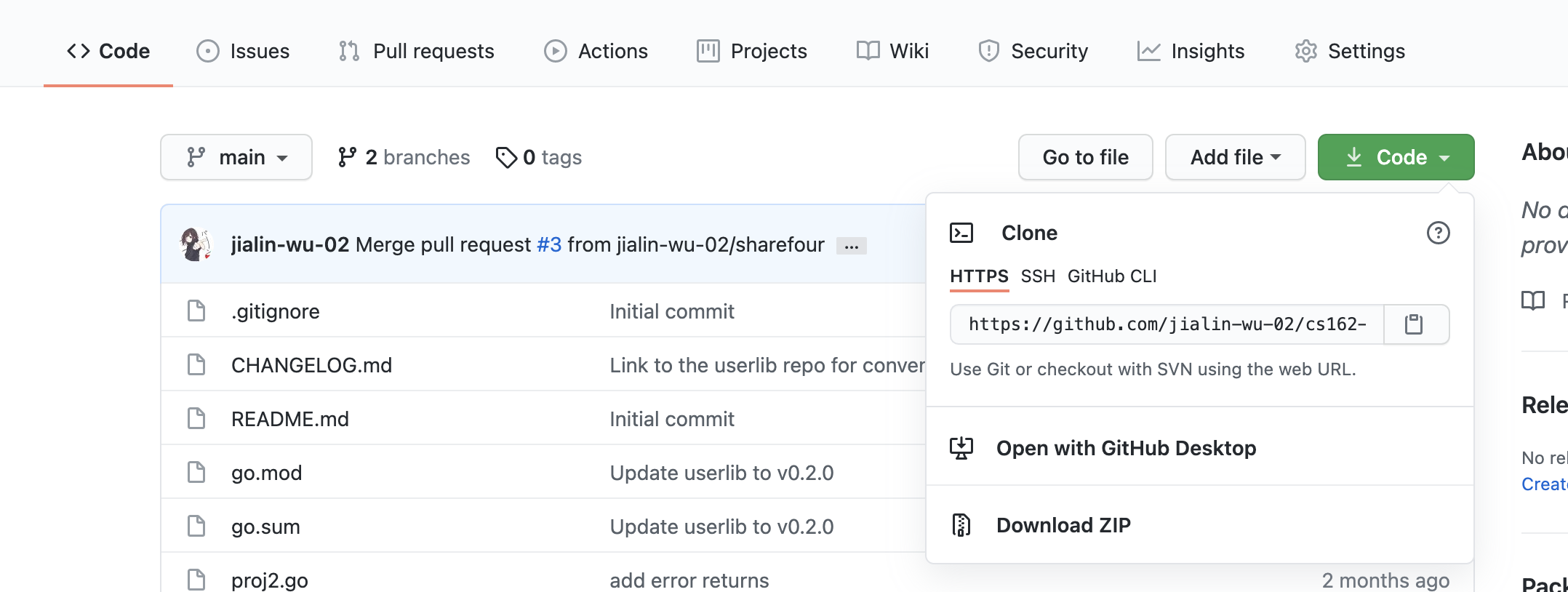
Task: Open .gitignore 'Initial commit' message
Action: (672, 311)
